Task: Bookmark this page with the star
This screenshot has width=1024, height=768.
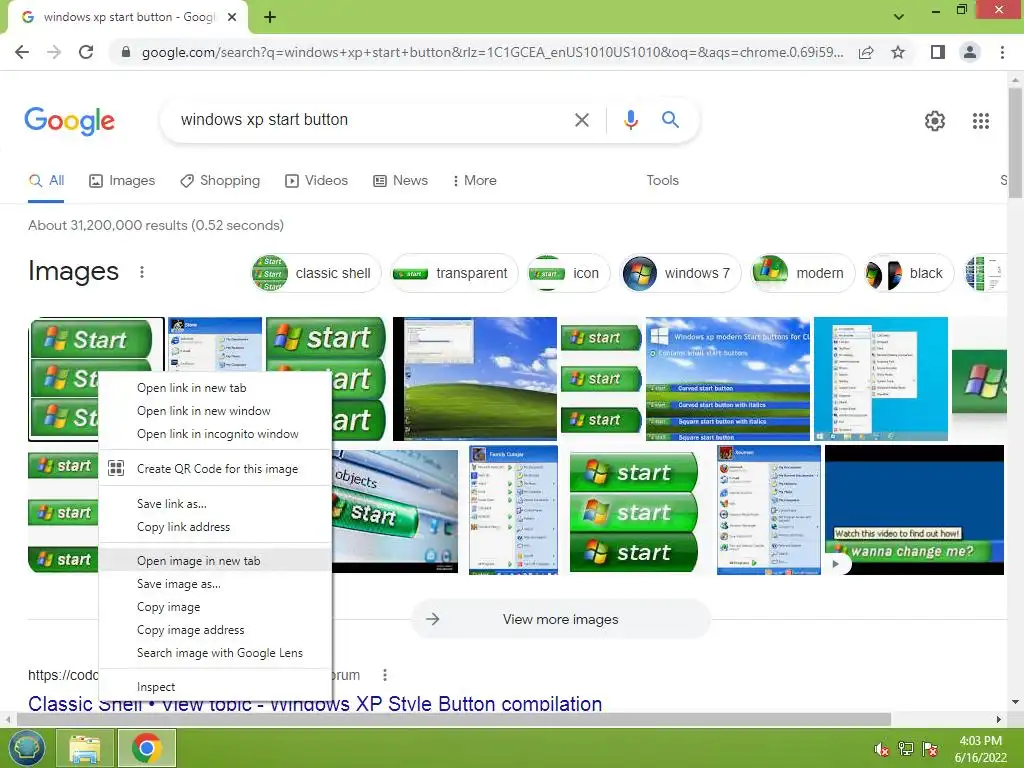Action: point(898,52)
